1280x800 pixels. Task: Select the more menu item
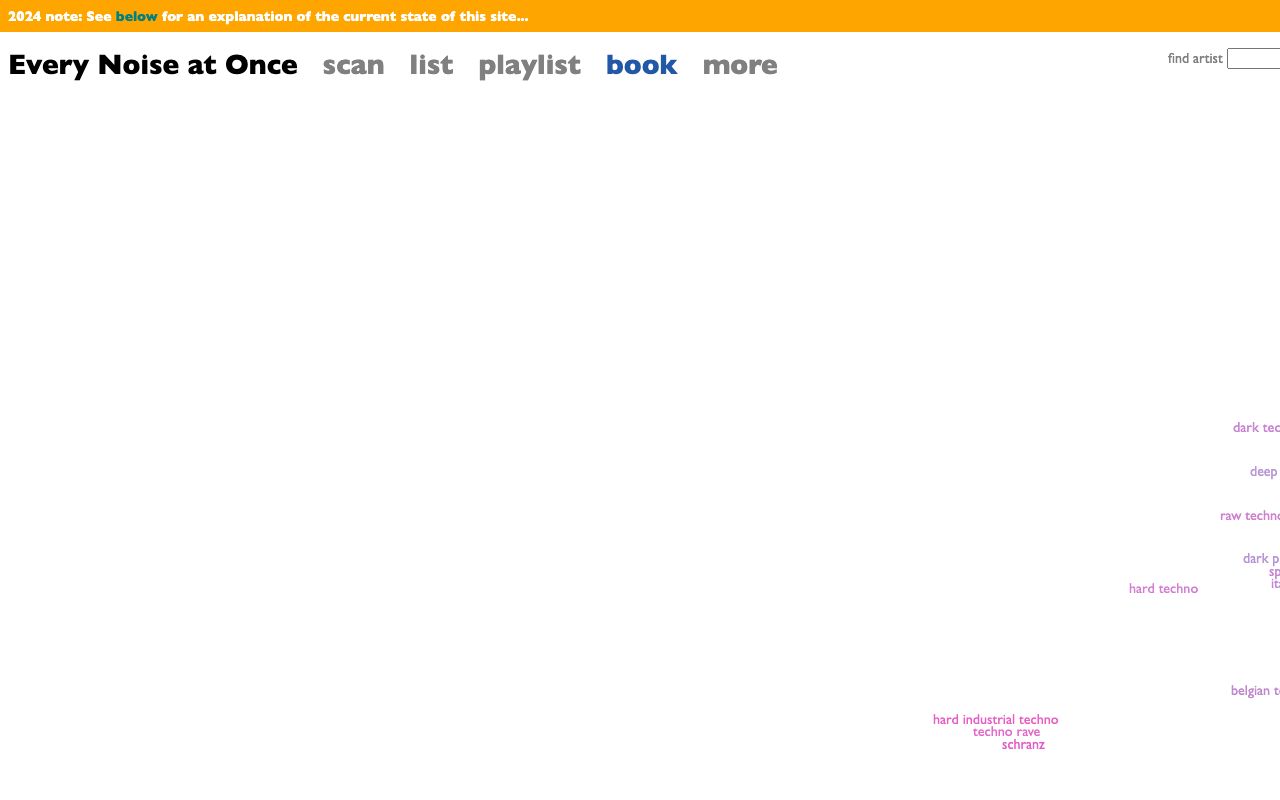[x=739, y=64]
